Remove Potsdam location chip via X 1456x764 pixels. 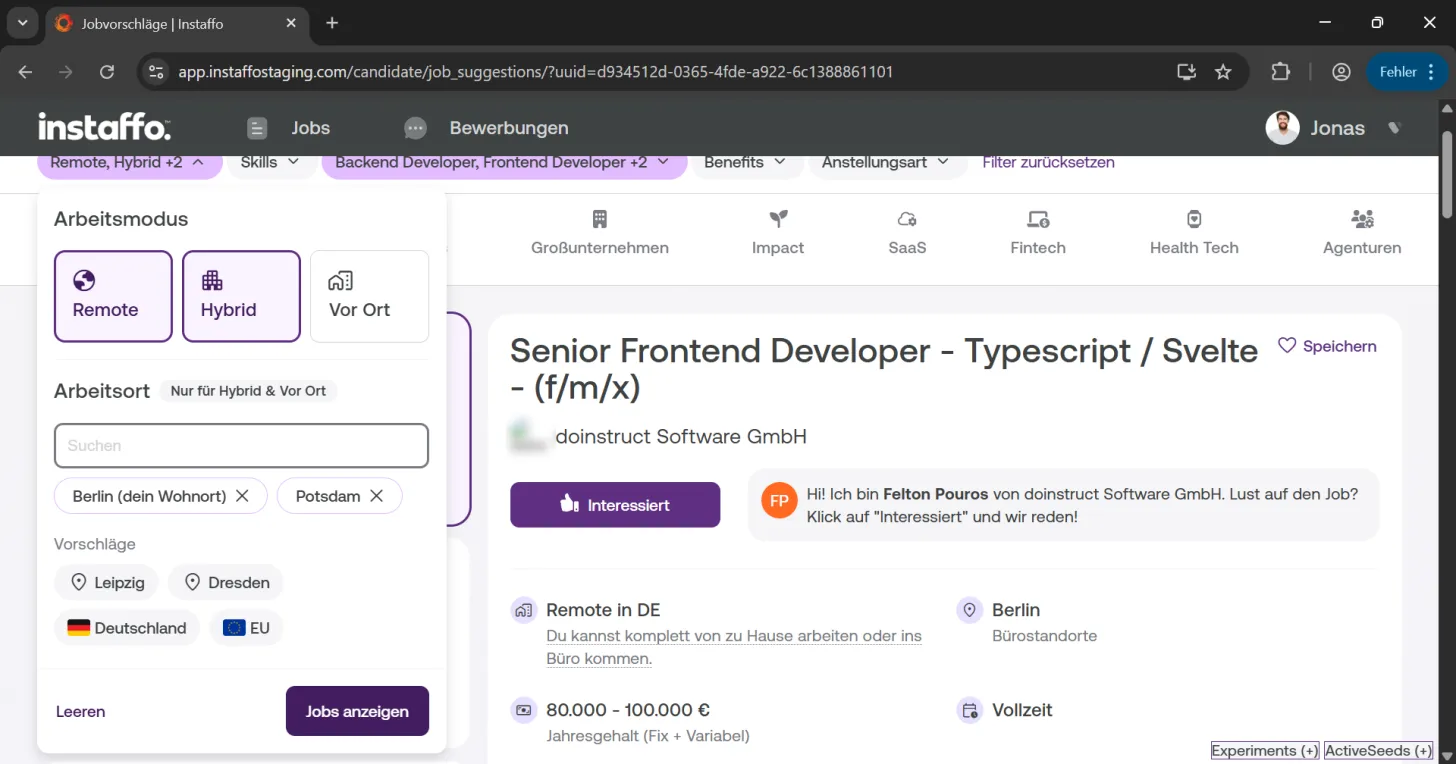point(376,496)
